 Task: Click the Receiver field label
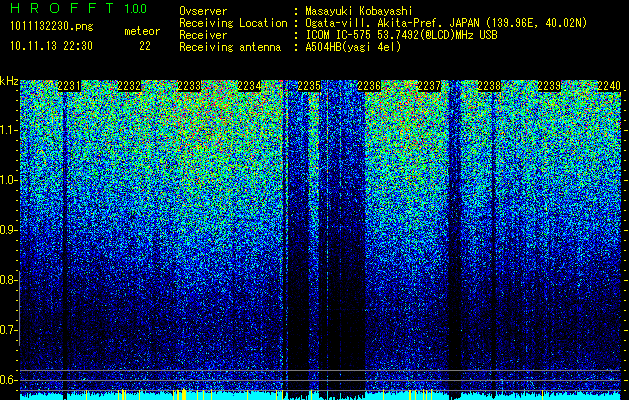(203, 35)
